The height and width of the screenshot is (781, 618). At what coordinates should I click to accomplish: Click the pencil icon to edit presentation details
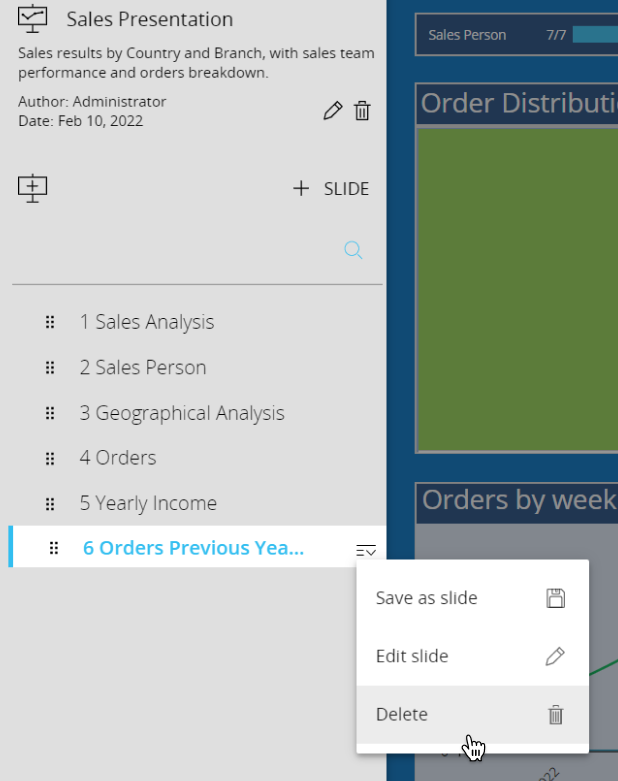tap(333, 111)
